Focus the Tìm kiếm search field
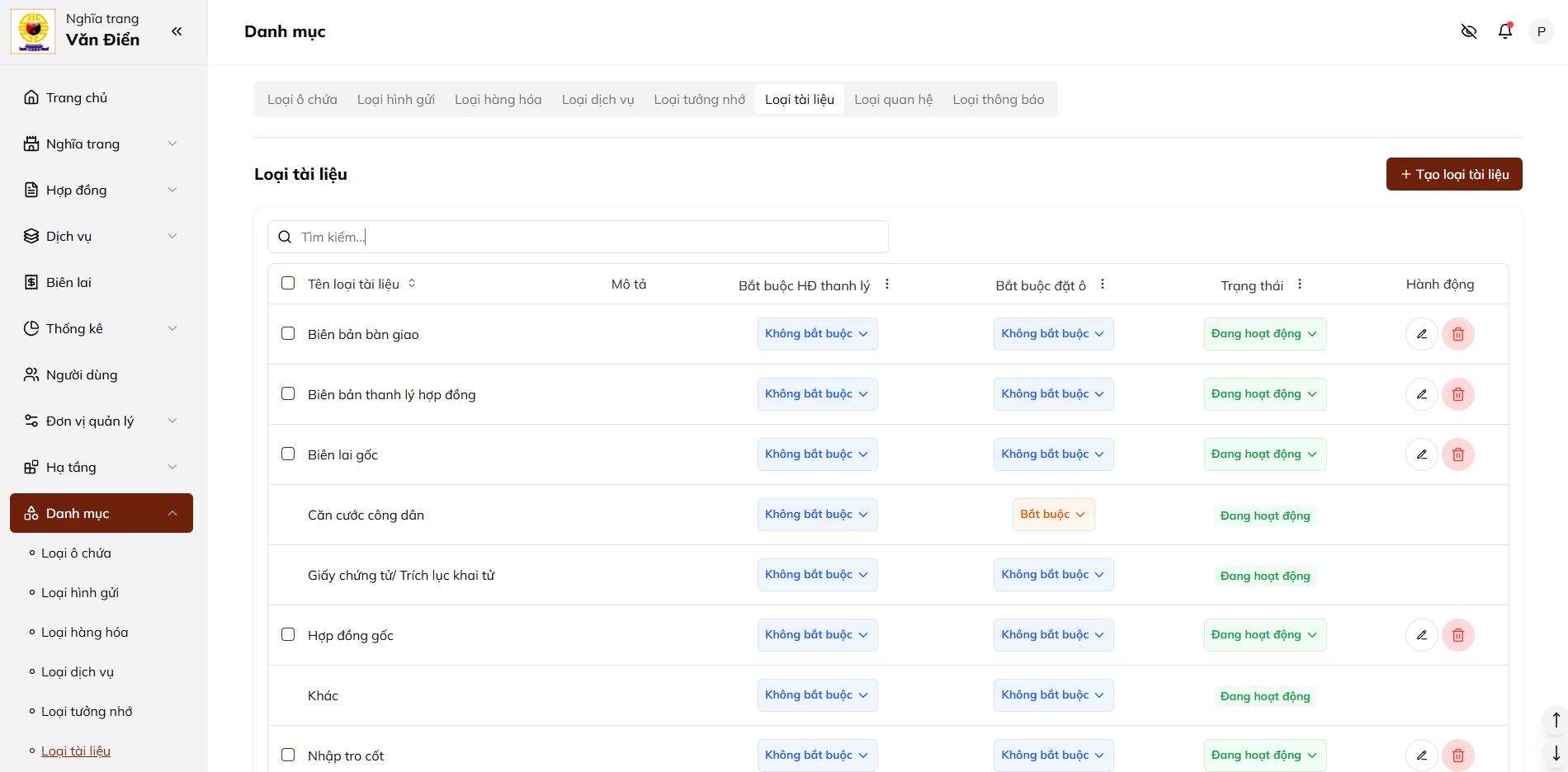Image resolution: width=1568 pixels, height=772 pixels. (x=578, y=237)
